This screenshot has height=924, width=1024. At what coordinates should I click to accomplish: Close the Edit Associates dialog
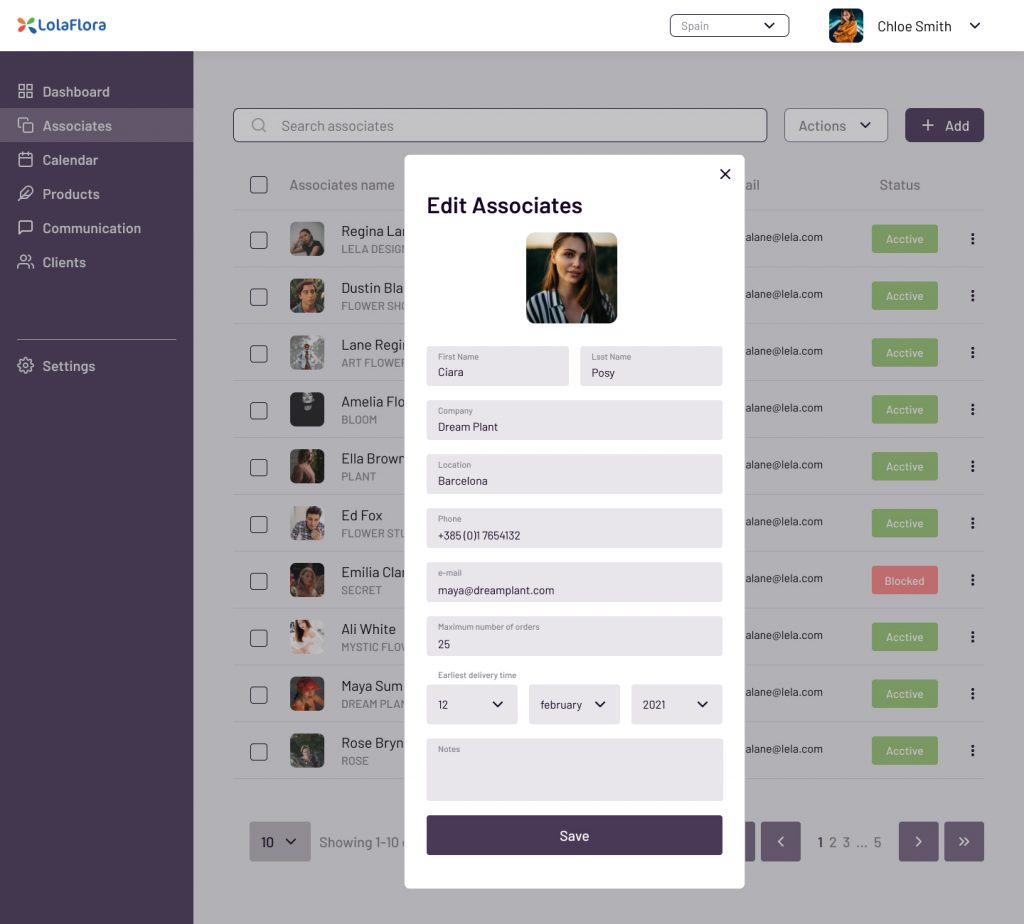tap(725, 174)
